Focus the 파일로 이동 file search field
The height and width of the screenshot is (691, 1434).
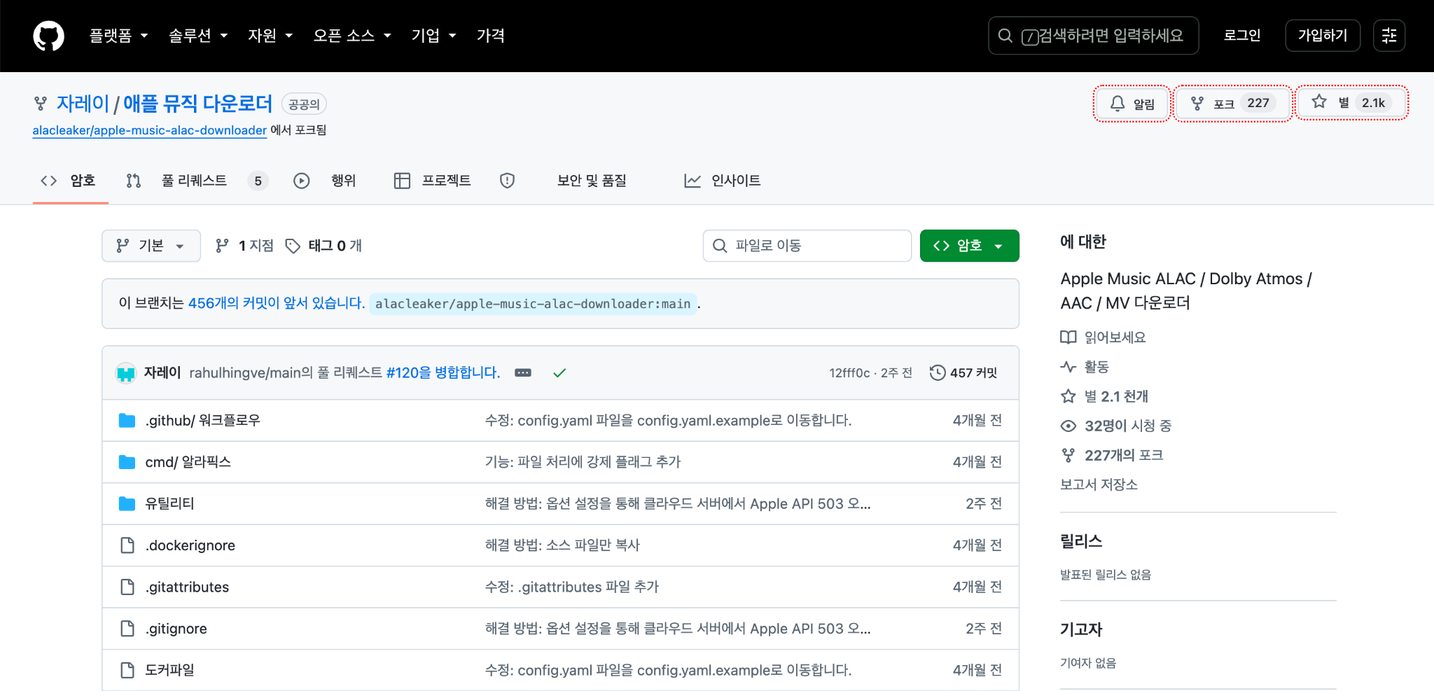pos(807,246)
